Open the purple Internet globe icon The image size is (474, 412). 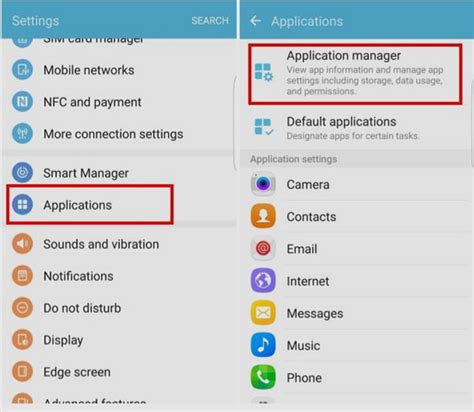[263, 280]
